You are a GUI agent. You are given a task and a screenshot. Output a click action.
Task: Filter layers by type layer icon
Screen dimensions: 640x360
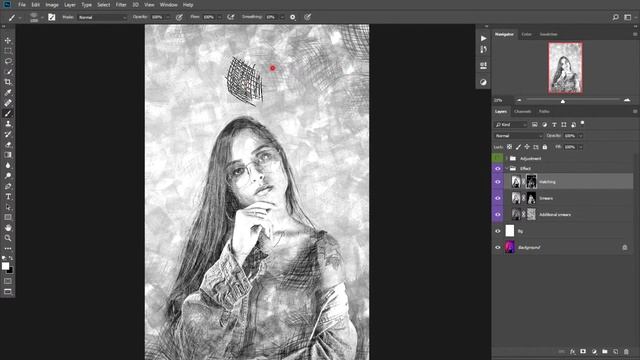point(554,124)
